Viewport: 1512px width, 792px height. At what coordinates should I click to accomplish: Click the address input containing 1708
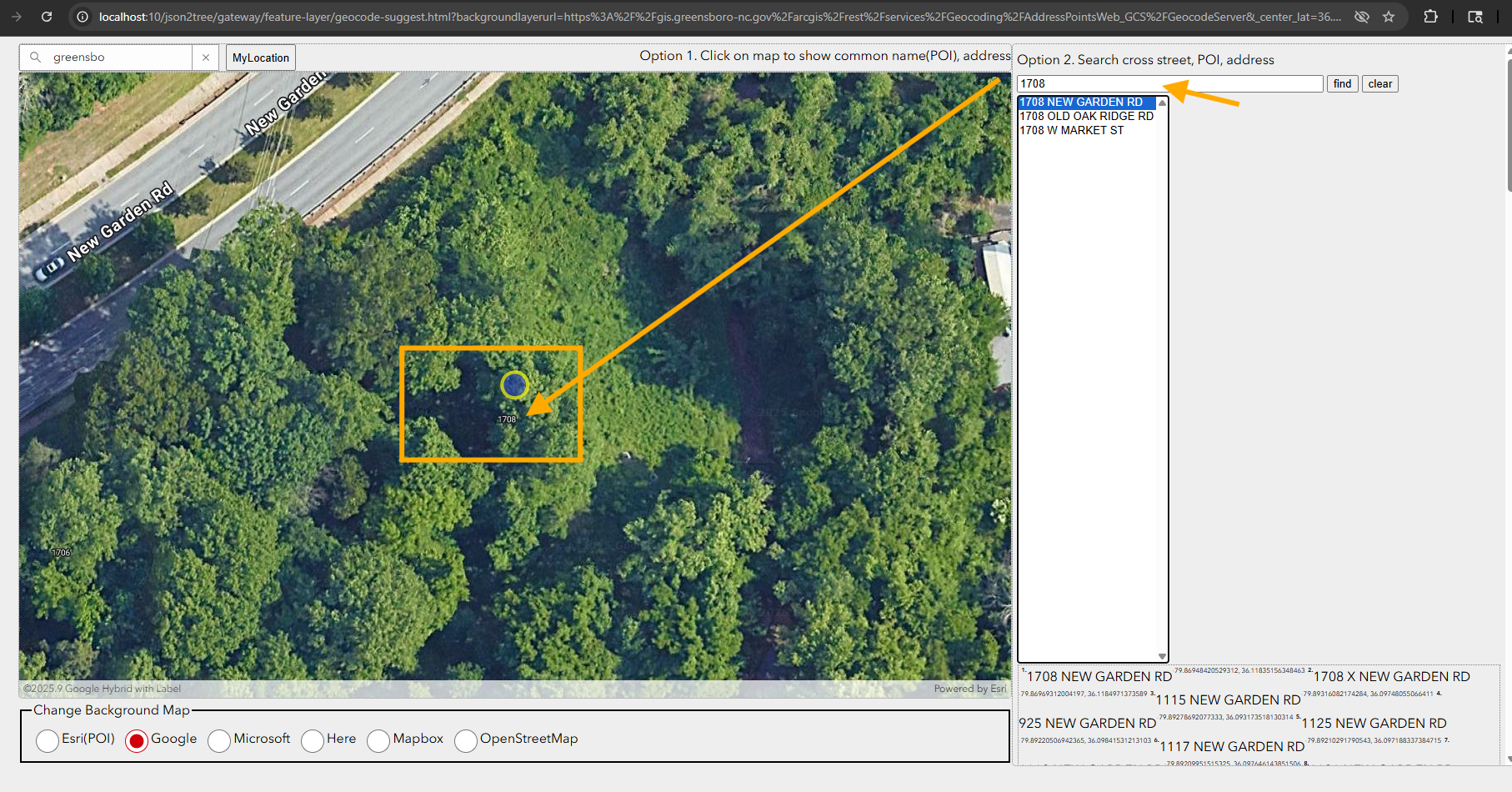click(1169, 84)
